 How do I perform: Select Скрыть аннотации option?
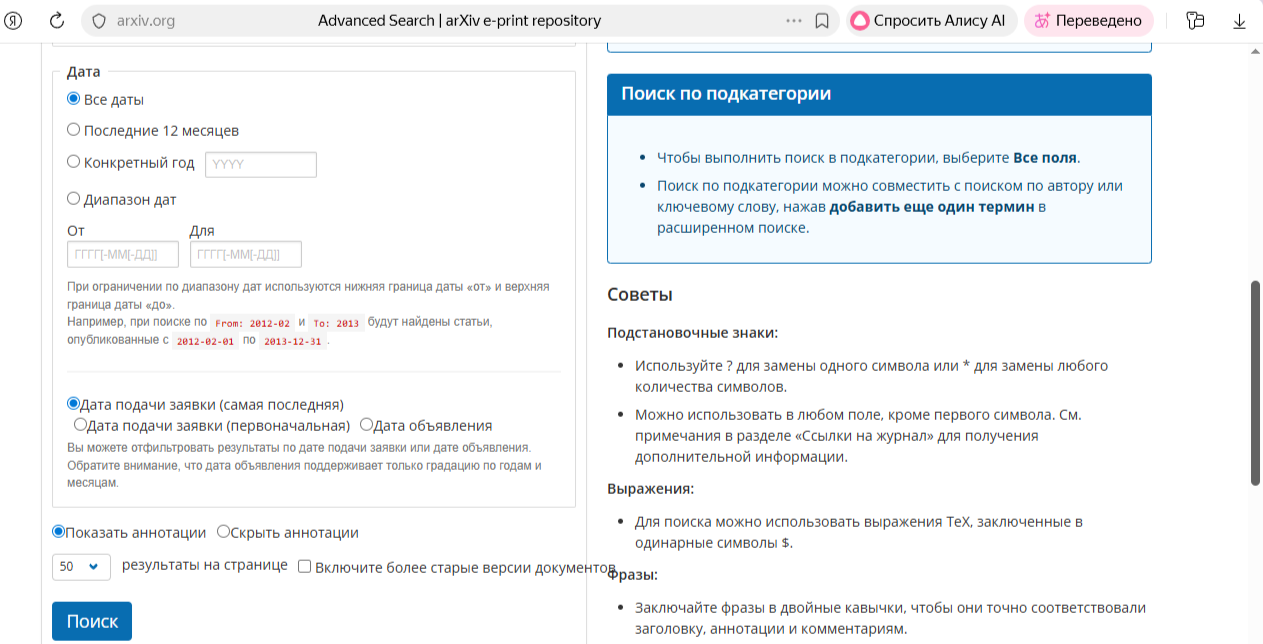(223, 532)
